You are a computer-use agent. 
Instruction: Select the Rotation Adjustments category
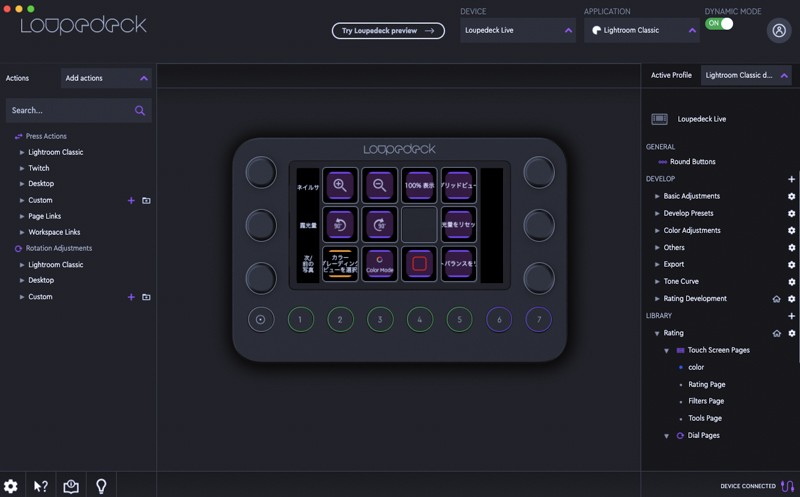[x=59, y=248]
